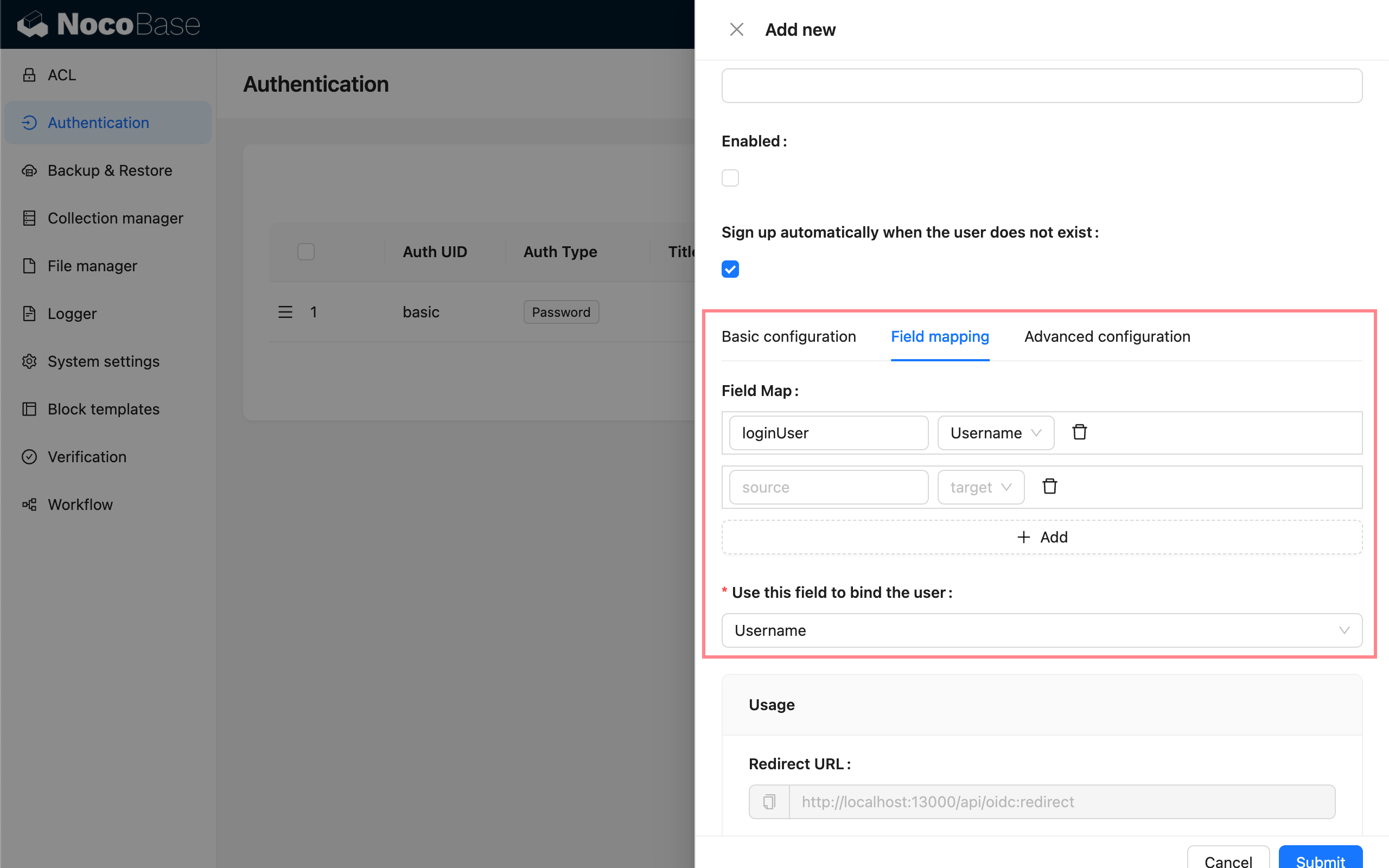Copy the Redirect URL with copy icon
Viewport: 1389px width, 868px height.
pos(769,801)
